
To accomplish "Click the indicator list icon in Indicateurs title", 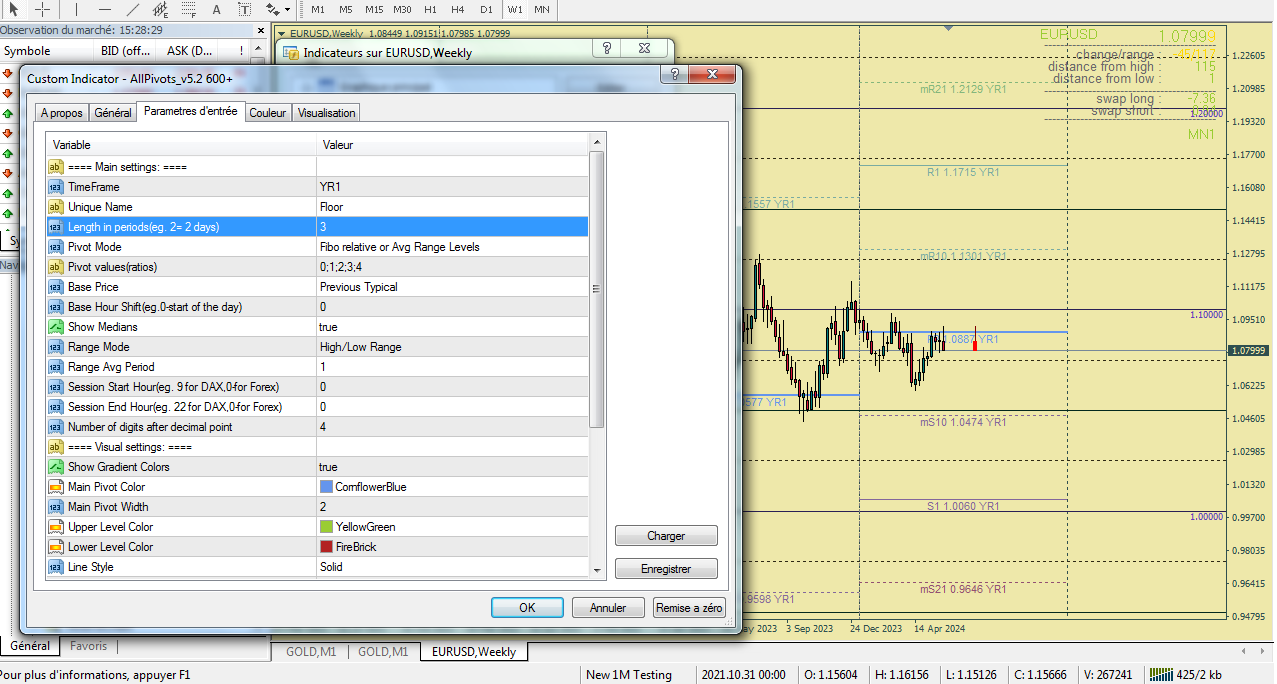I will coord(289,53).
